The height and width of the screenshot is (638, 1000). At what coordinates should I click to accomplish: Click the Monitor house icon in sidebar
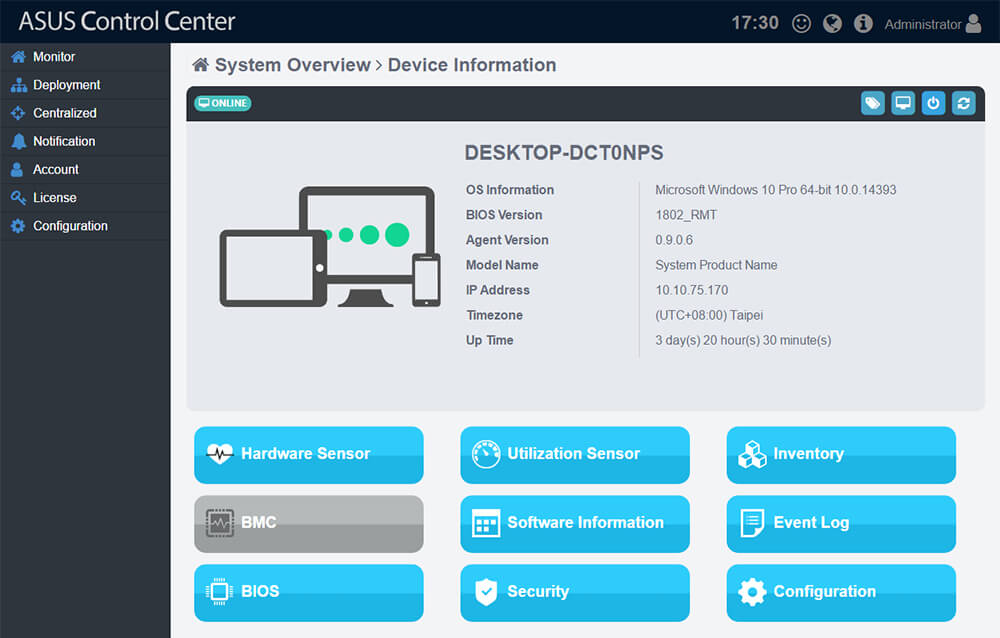(18, 57)
